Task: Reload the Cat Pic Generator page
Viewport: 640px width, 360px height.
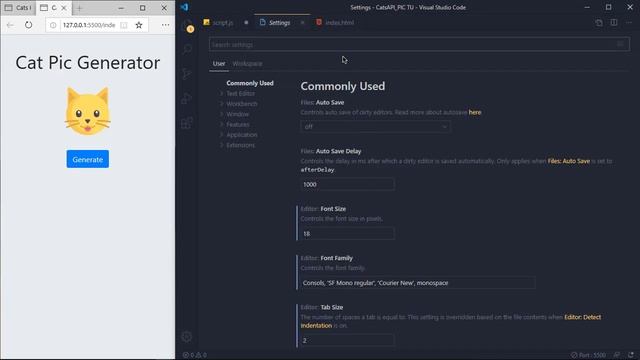Action: click(28, 25)
